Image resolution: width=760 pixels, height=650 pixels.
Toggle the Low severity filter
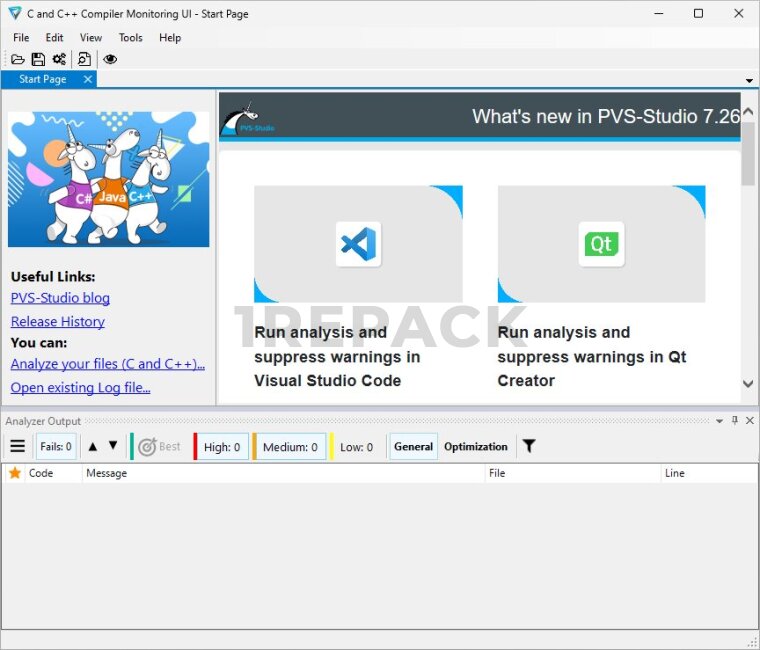click(x=356, y=447)
